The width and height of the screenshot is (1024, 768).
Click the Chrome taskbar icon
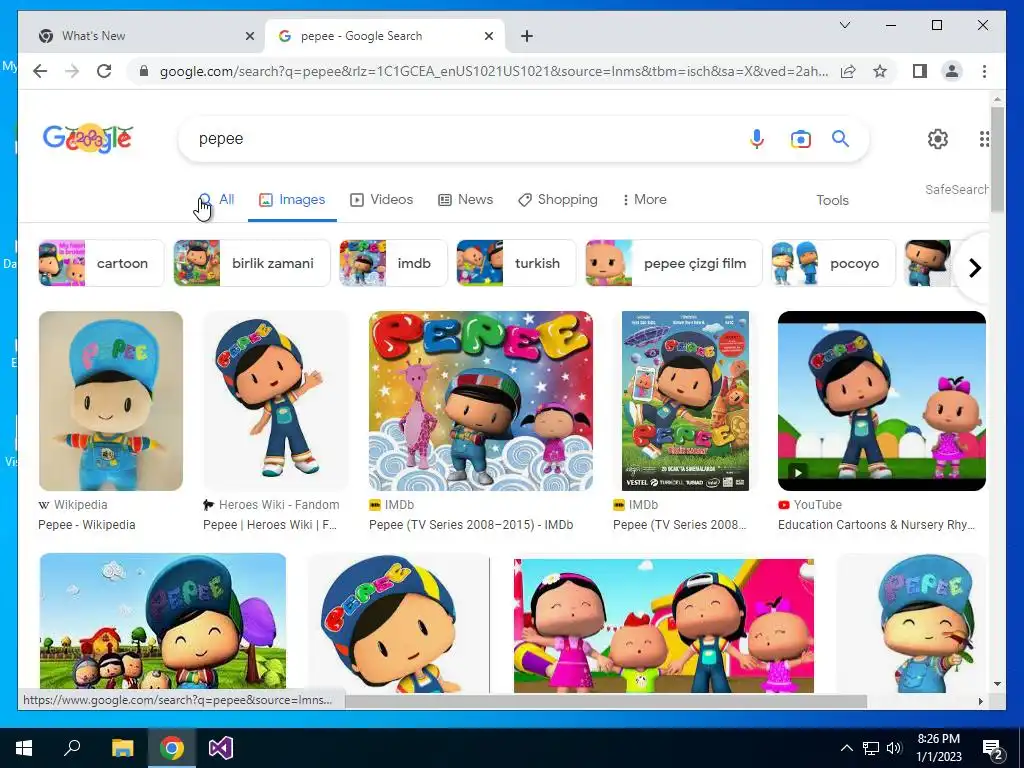(172, 748)
